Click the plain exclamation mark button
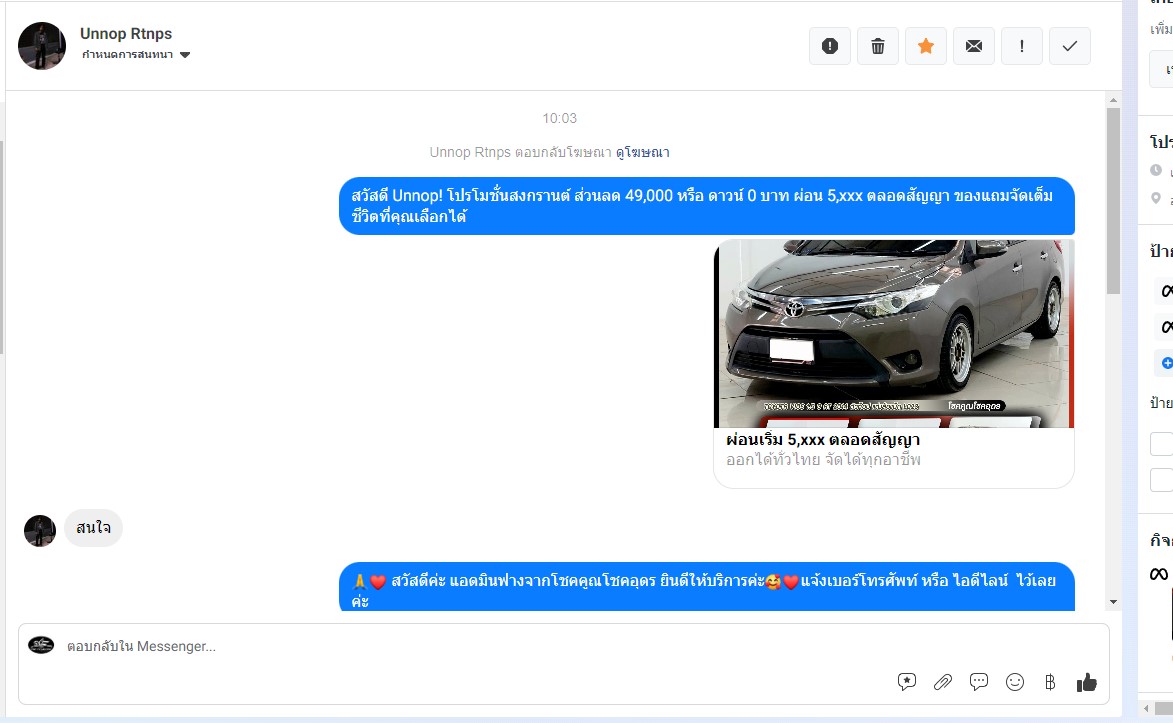The width and height of the screenshot is (1173, 723). 1022,46
